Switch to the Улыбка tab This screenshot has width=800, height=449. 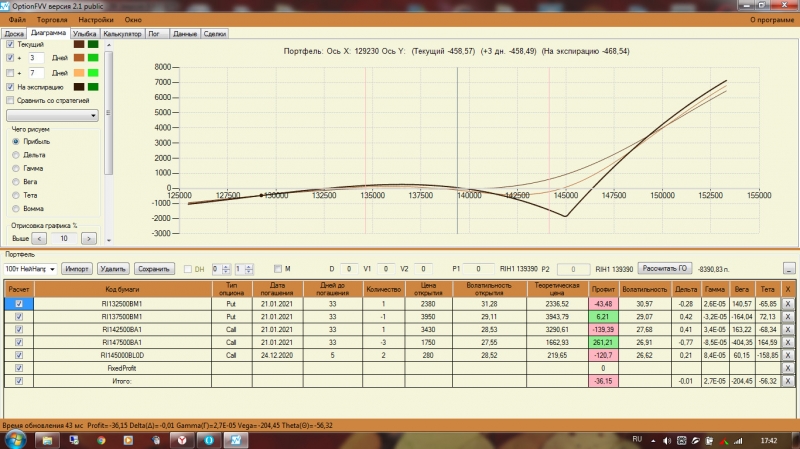85,34
